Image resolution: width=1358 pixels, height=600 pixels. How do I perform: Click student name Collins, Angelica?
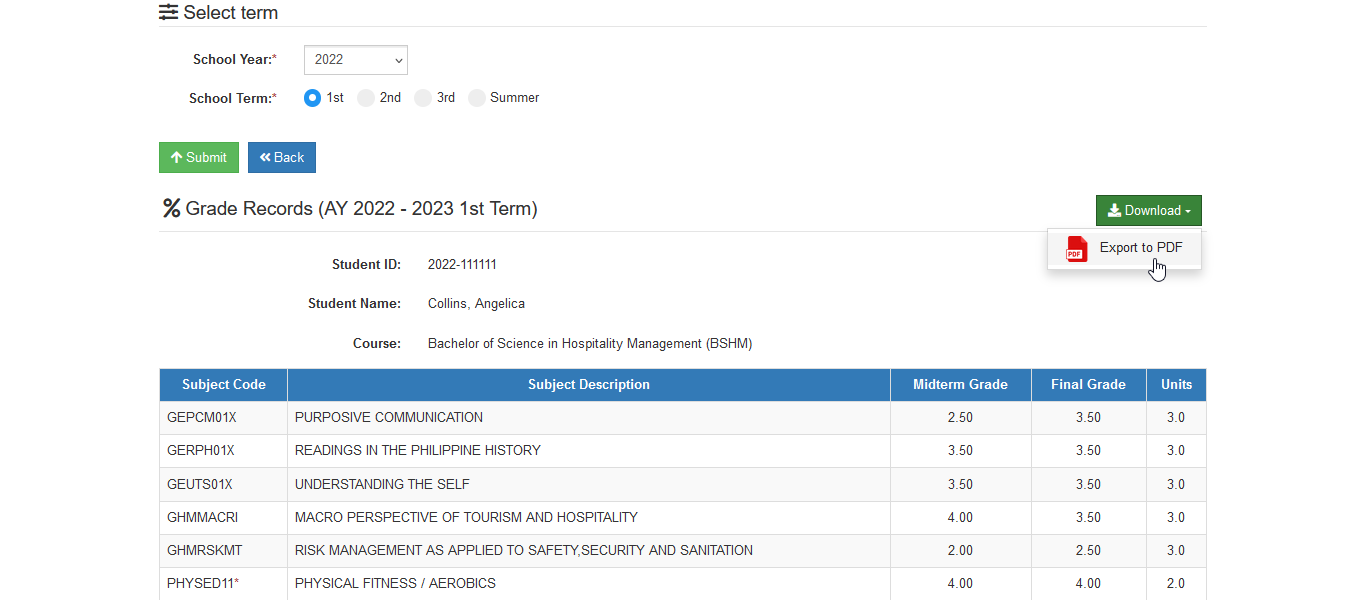(x=476, y=304)
